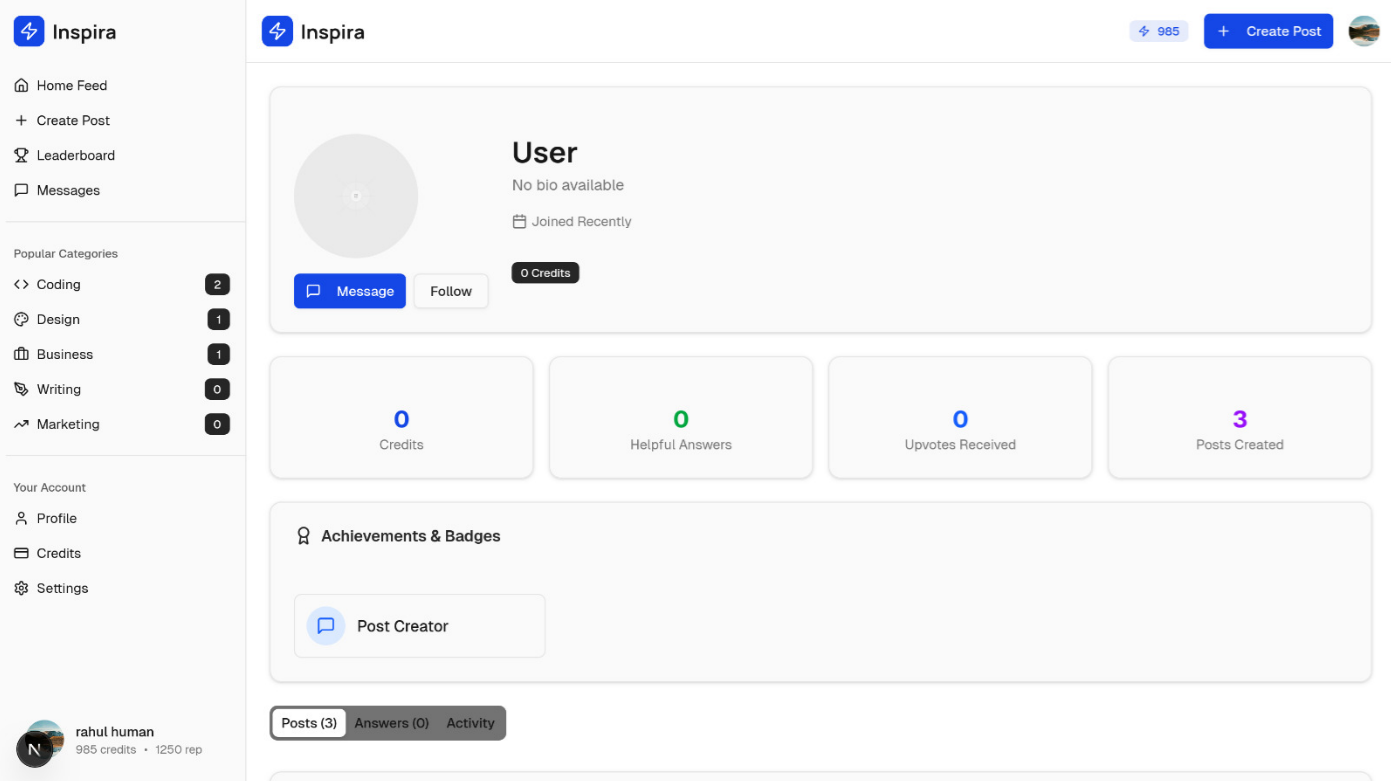
Task: Open Home Feed from sidebar
Action: pyautogui.click(x=71, y=86)
